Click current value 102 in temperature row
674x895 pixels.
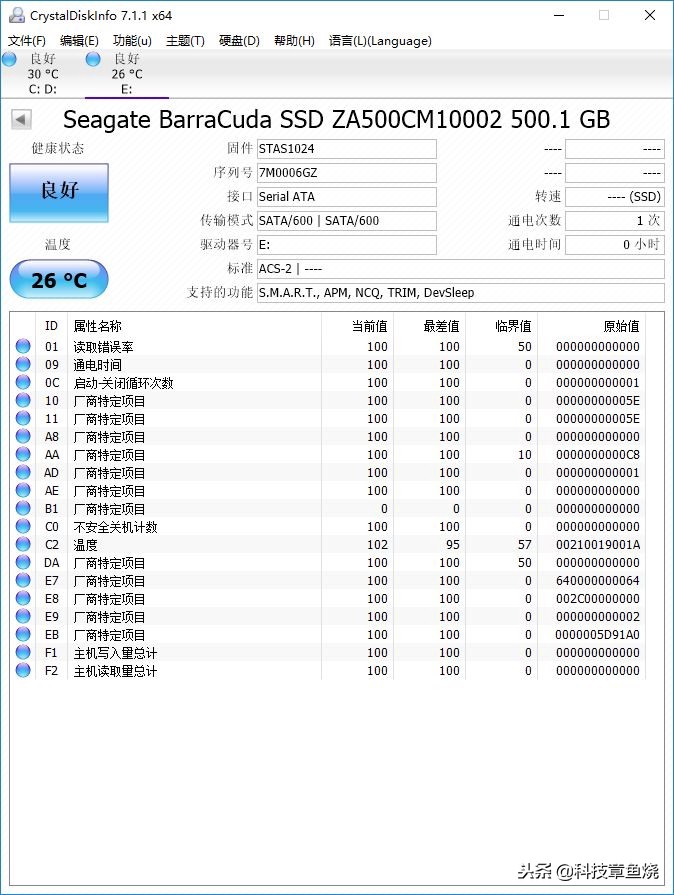coord(377,545)
